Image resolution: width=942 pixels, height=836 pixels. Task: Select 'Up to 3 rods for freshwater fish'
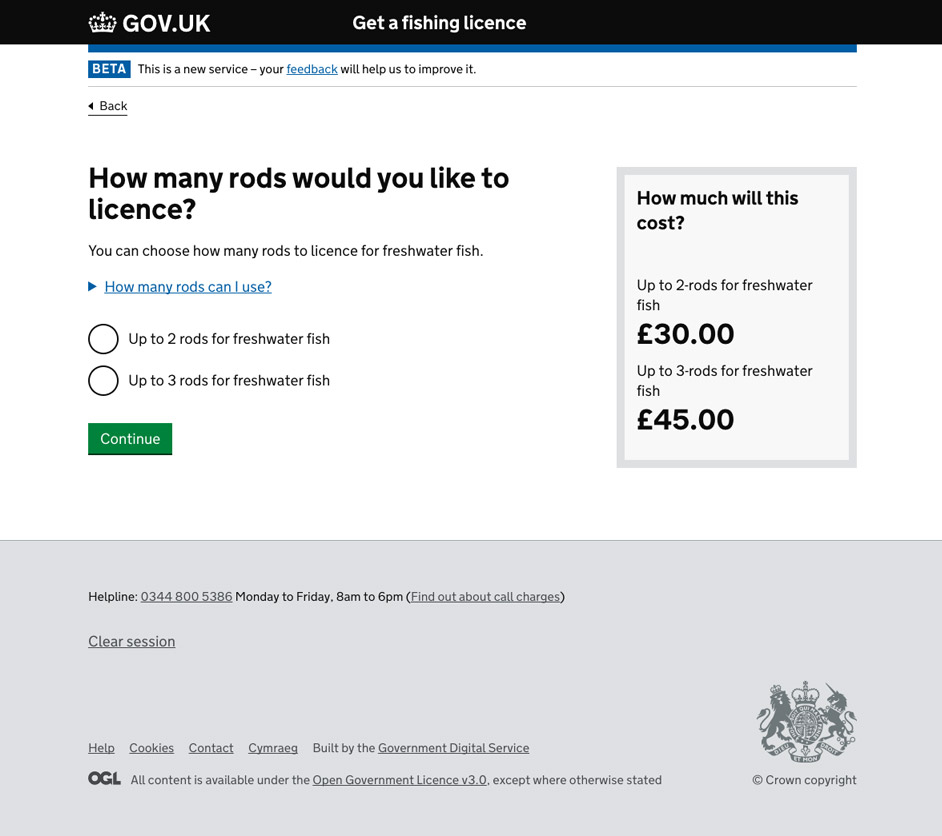pyautogui.click(x=103, y=380)
